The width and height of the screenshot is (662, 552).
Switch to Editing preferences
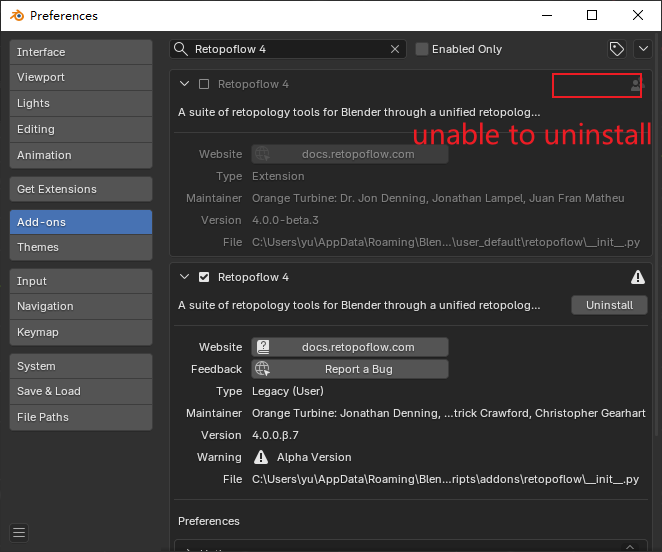[81, 129]
